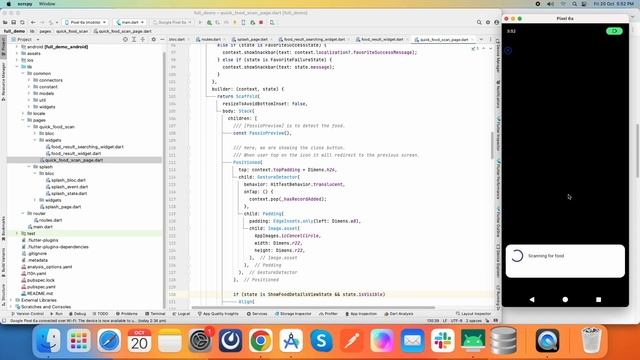Open Safari from the Dock

(x=109, y=340)
